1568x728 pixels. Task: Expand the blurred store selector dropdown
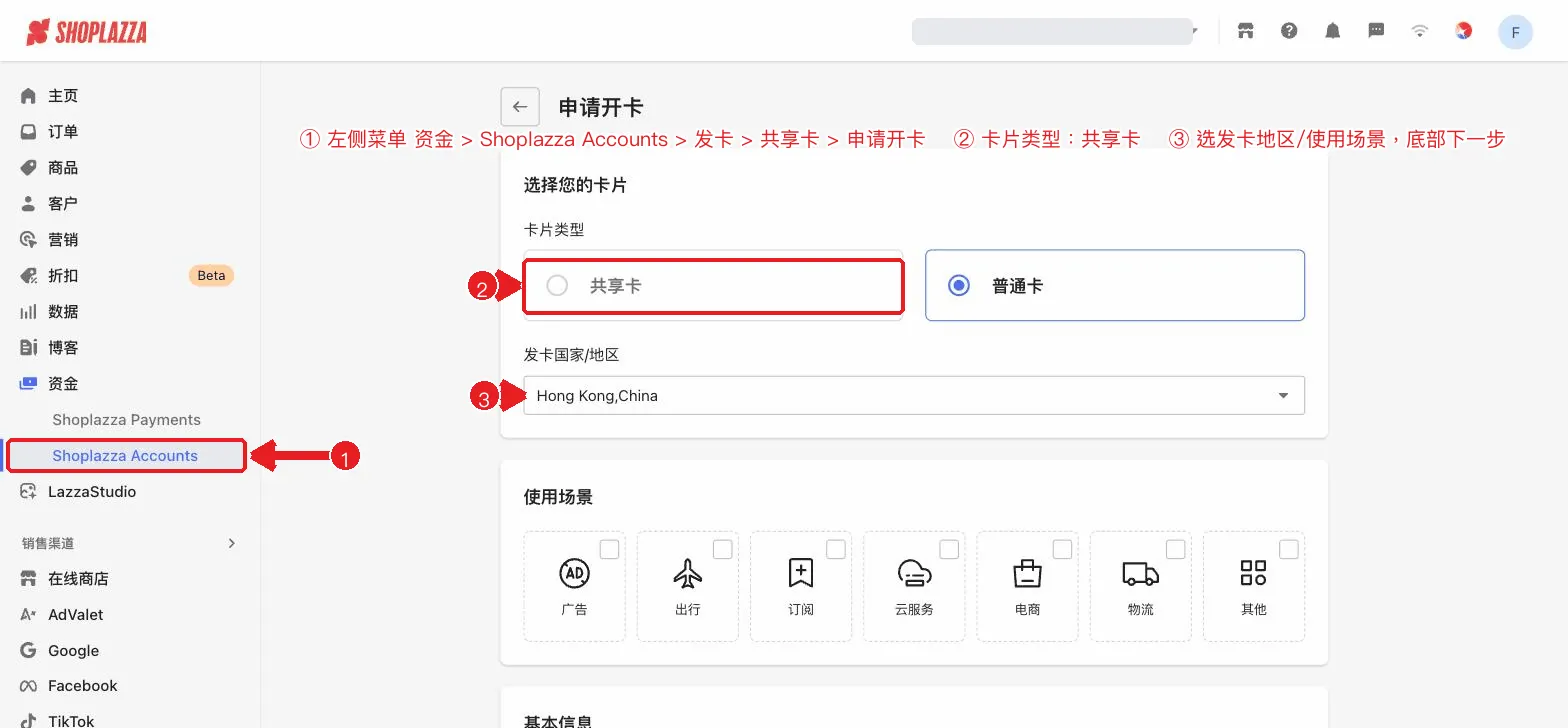(x=1055, y=31)
